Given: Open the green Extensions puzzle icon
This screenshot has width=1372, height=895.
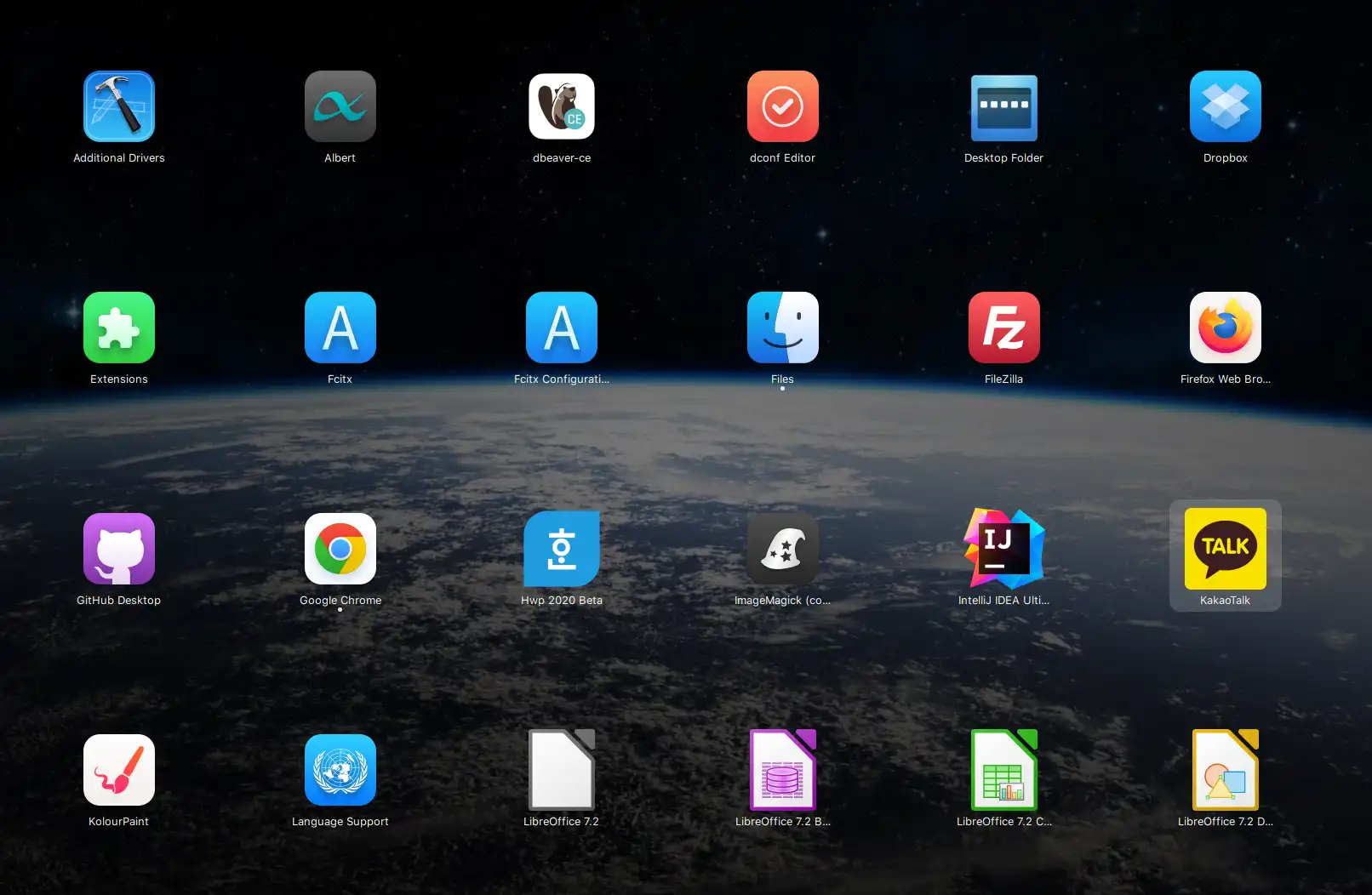Looking at the screenshot, I should (119, 328).
